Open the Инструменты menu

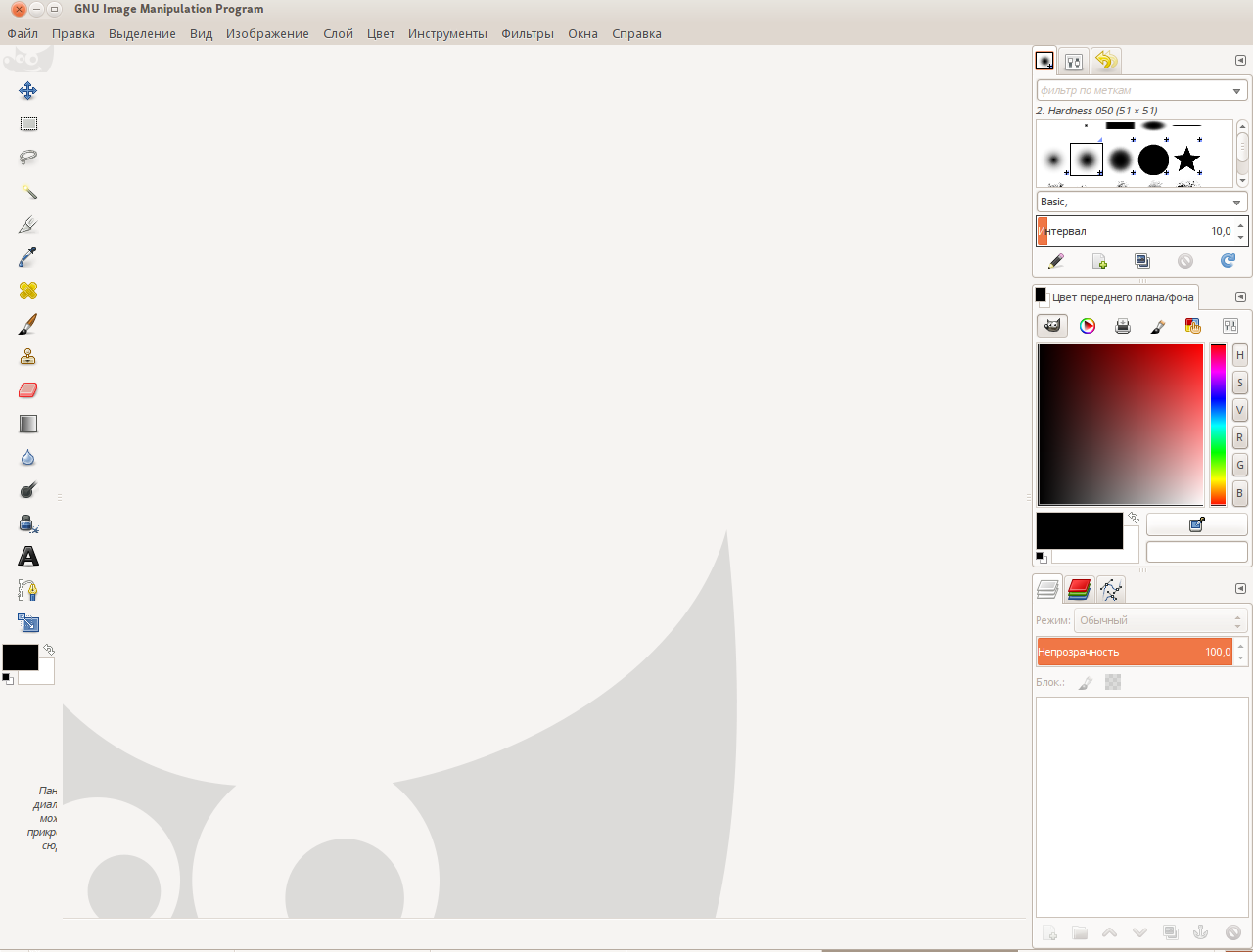point(447,33)
